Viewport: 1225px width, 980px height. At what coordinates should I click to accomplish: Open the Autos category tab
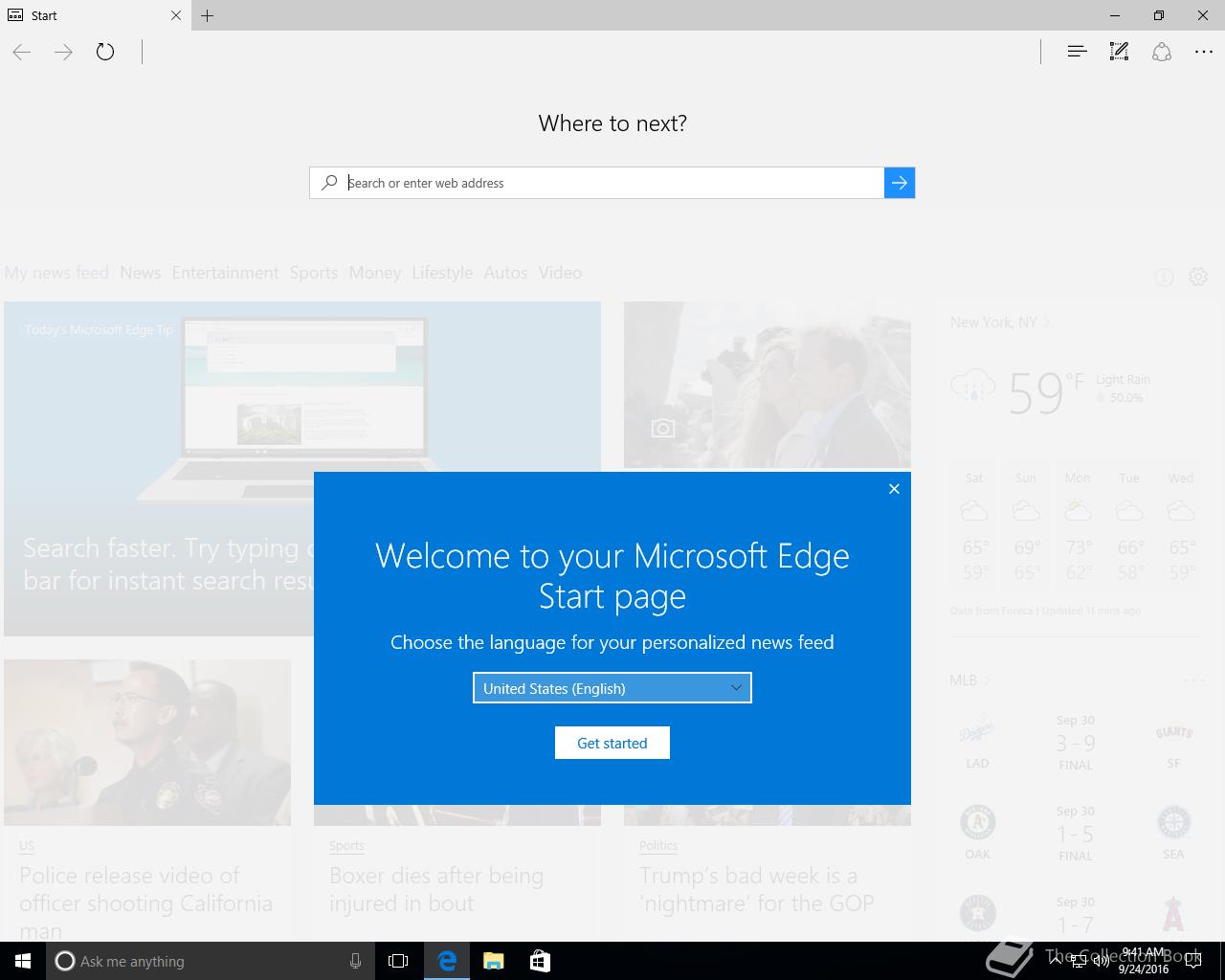(505, 273)
